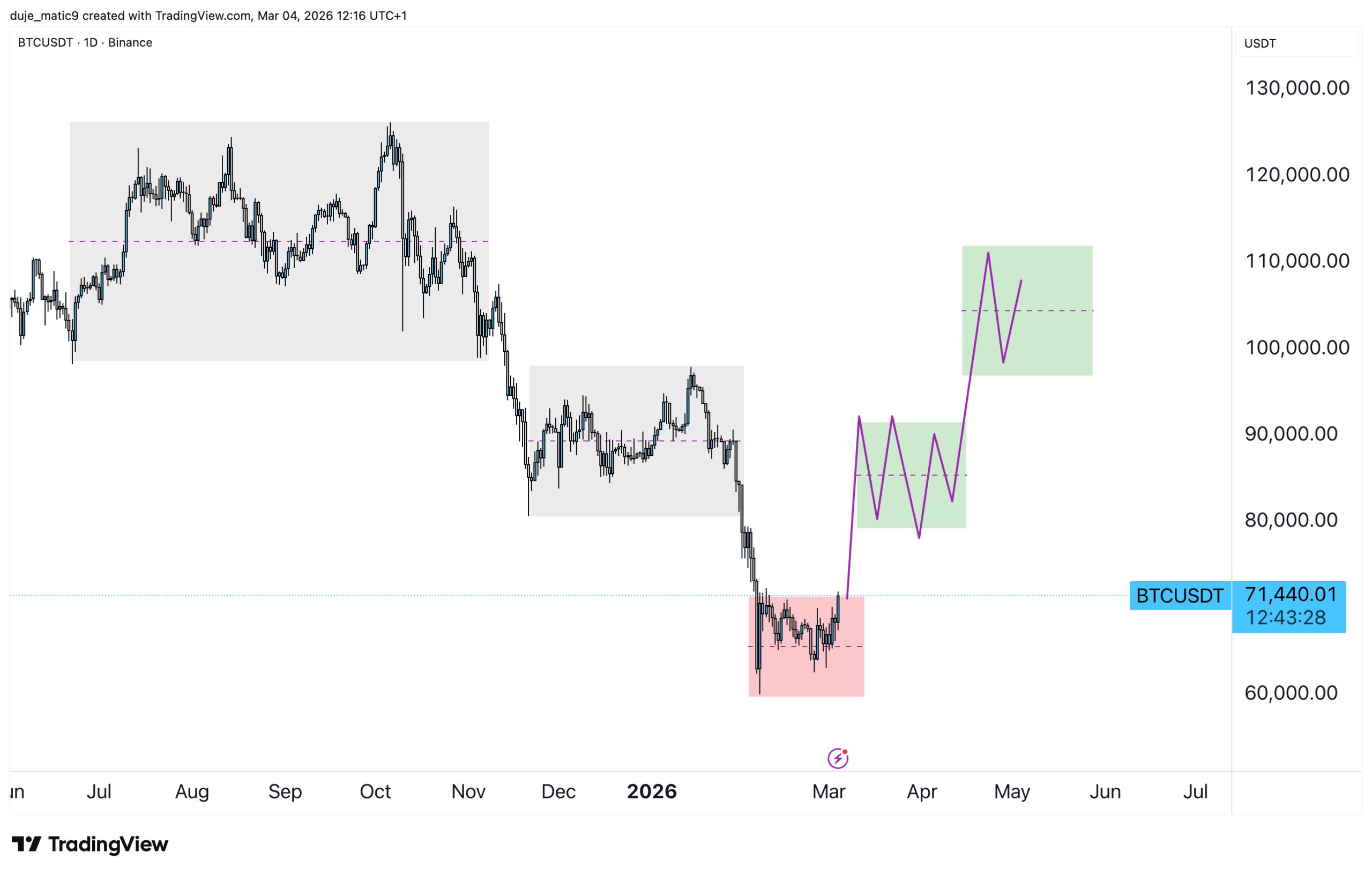This screenshot has width=1372, height=874.
Task: Select the blue BTCUSDT price tag
Action: click(x=1180, y=596)
